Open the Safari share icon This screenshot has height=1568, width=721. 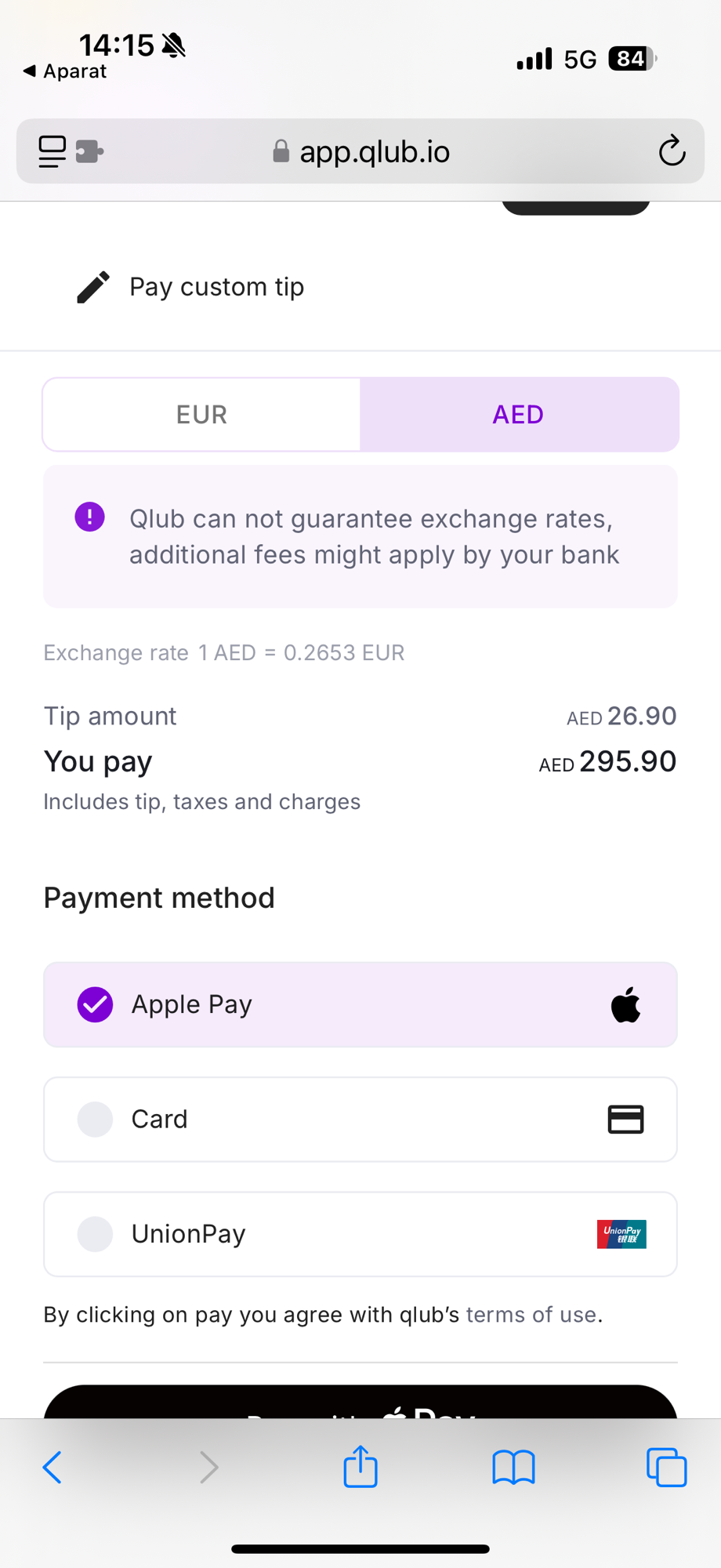click(360, 1466)
